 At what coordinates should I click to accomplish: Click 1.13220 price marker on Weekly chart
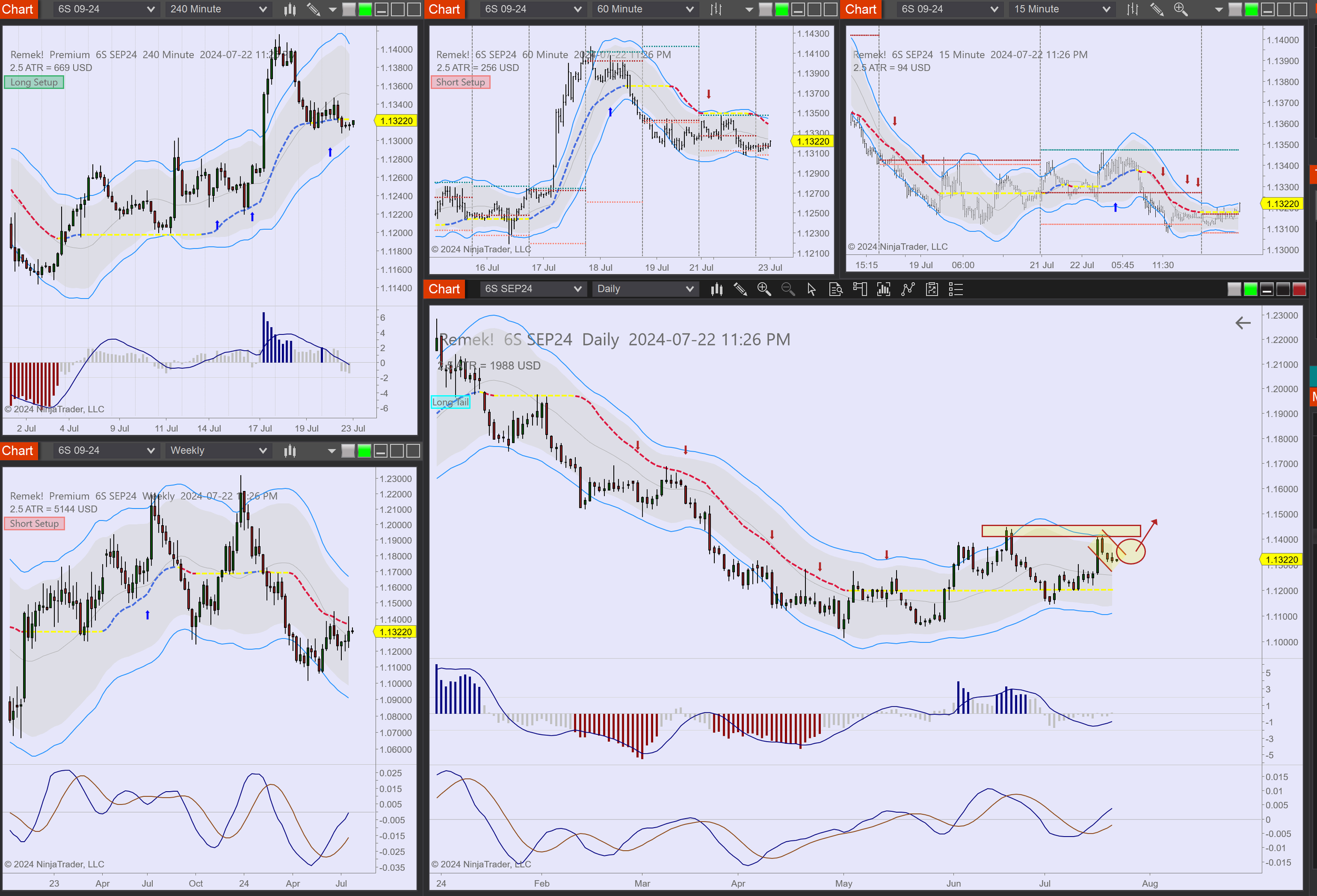point(396,632)
